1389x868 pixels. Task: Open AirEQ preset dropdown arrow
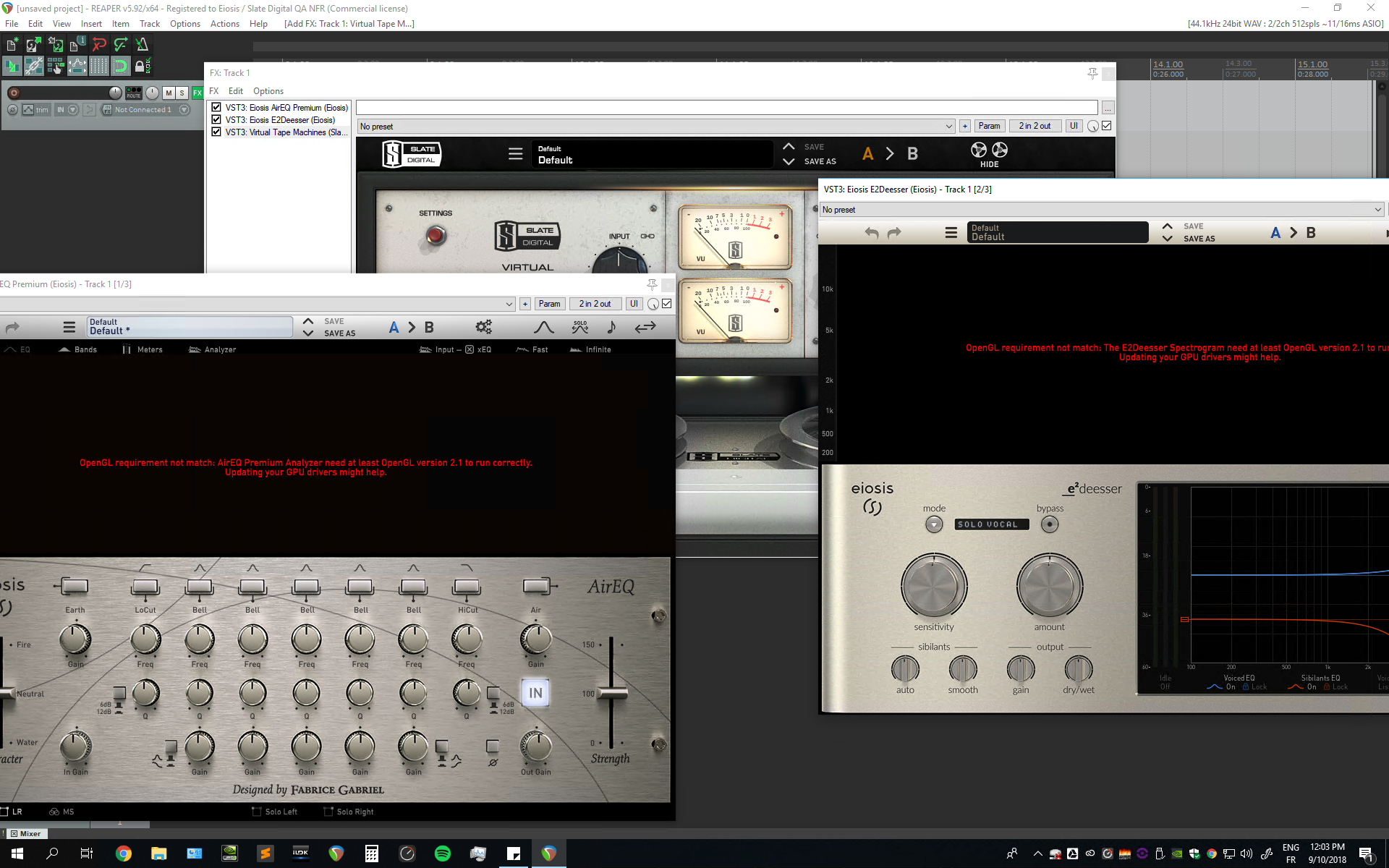tap(509, 304)
